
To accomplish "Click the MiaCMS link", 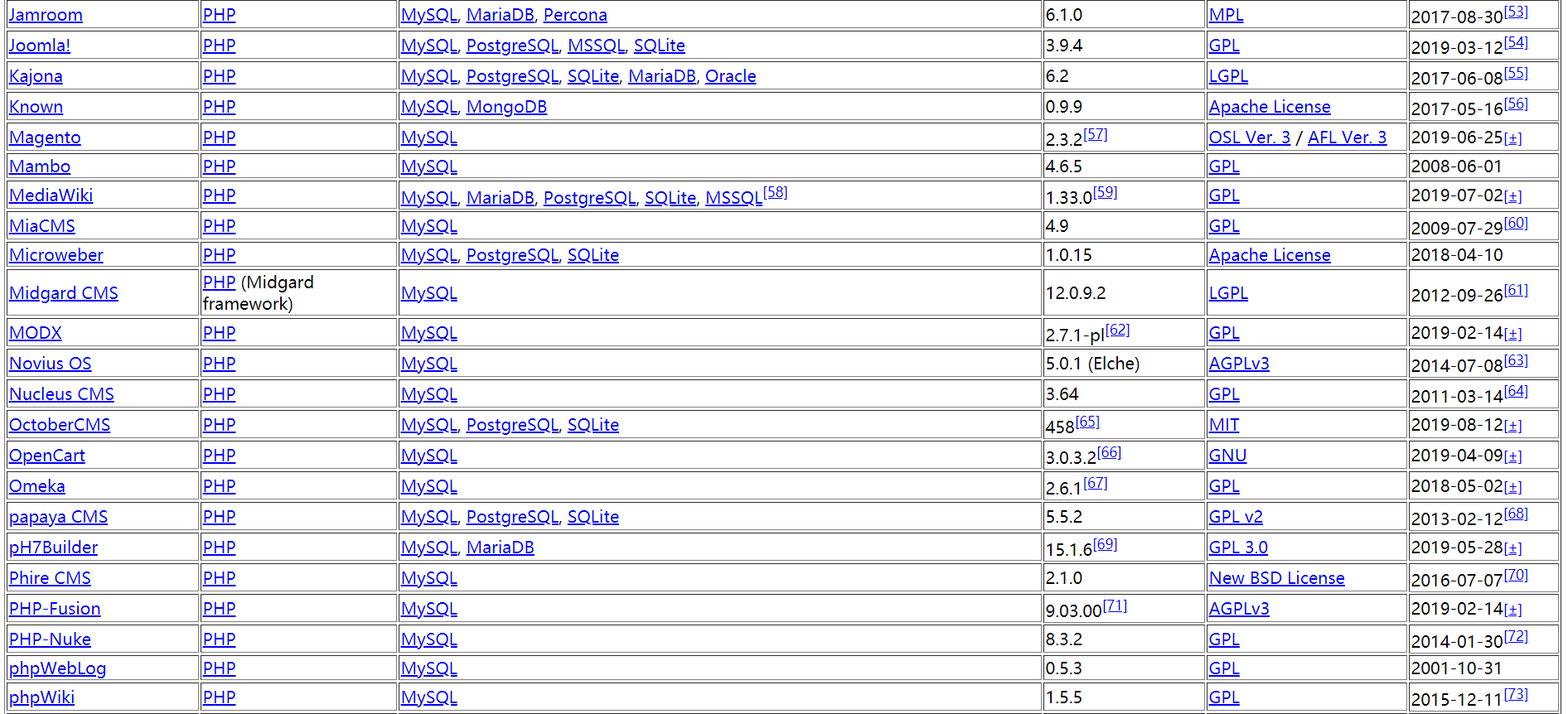I will click(x=42, y=226).
